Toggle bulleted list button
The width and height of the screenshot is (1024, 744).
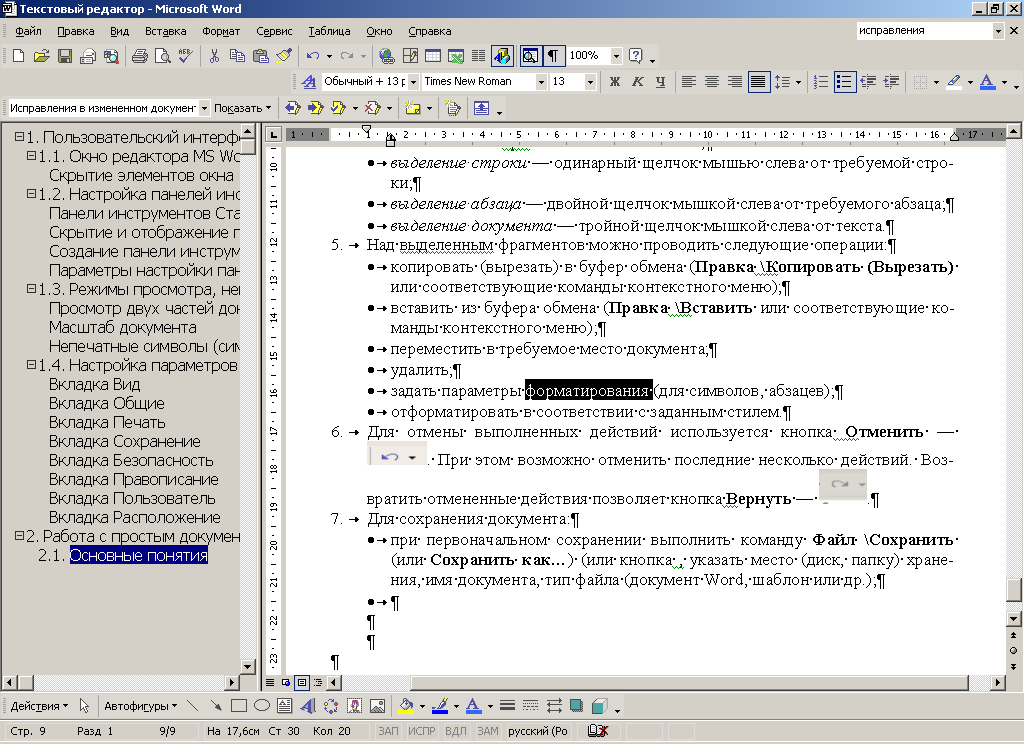[844, 82]
